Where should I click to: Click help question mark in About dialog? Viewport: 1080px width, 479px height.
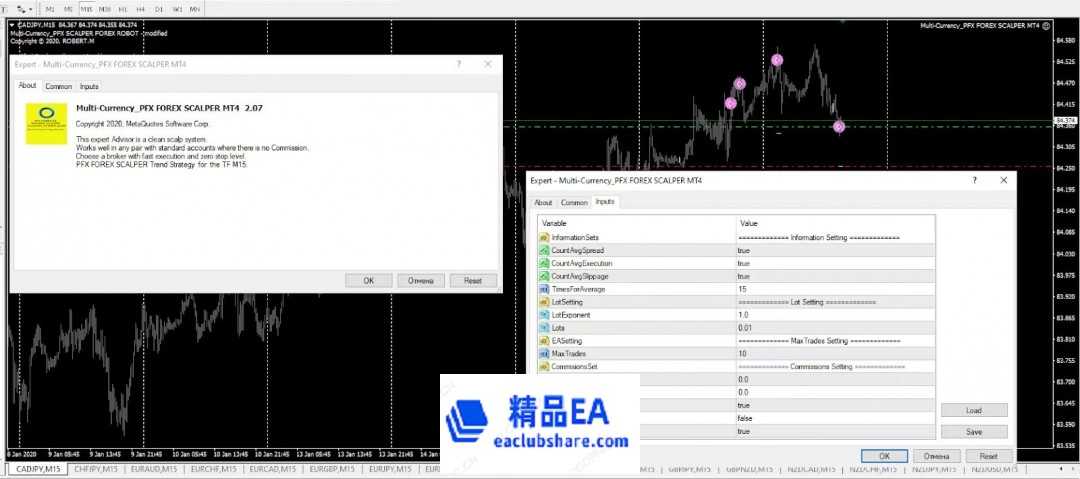click(459, 64)
